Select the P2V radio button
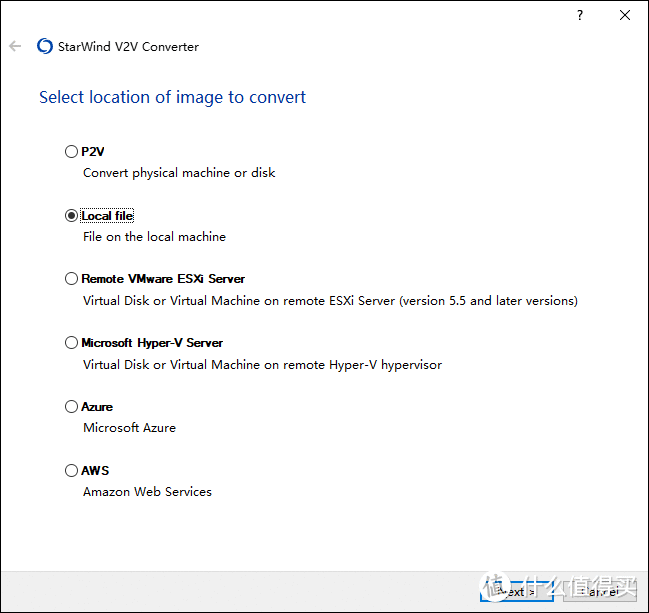The height and width of the screenshot is (613, 649). pyautogui.click(x=71, y=152)
